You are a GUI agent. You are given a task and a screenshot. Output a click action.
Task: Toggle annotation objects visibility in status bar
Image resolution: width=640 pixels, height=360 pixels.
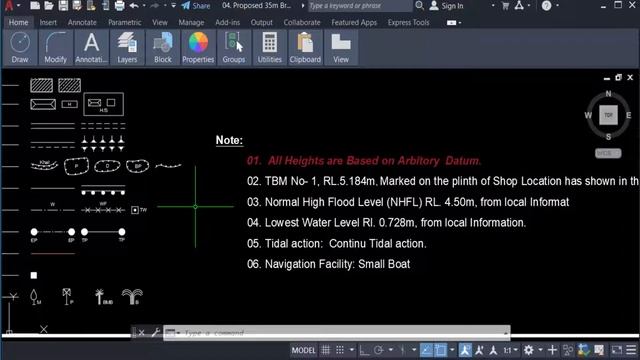pyautogui.click(x=465, y=350)
